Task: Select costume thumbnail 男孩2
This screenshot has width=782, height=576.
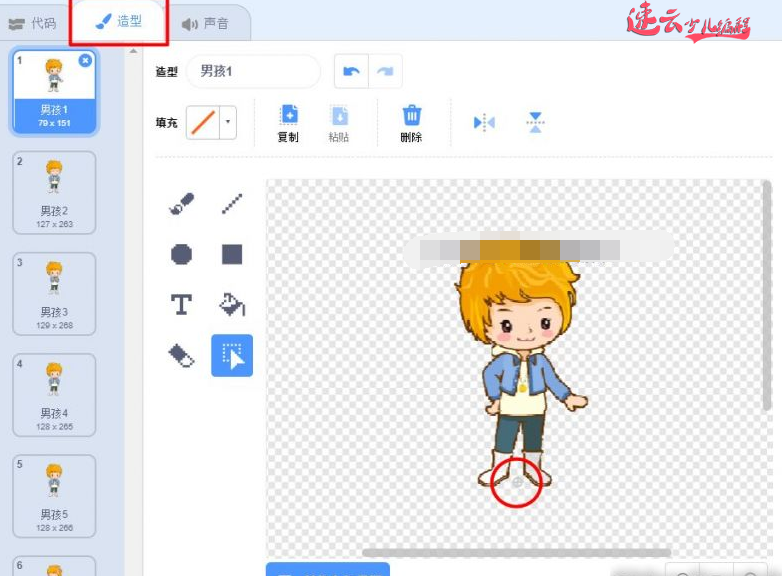Action: [x=54, y=193]
